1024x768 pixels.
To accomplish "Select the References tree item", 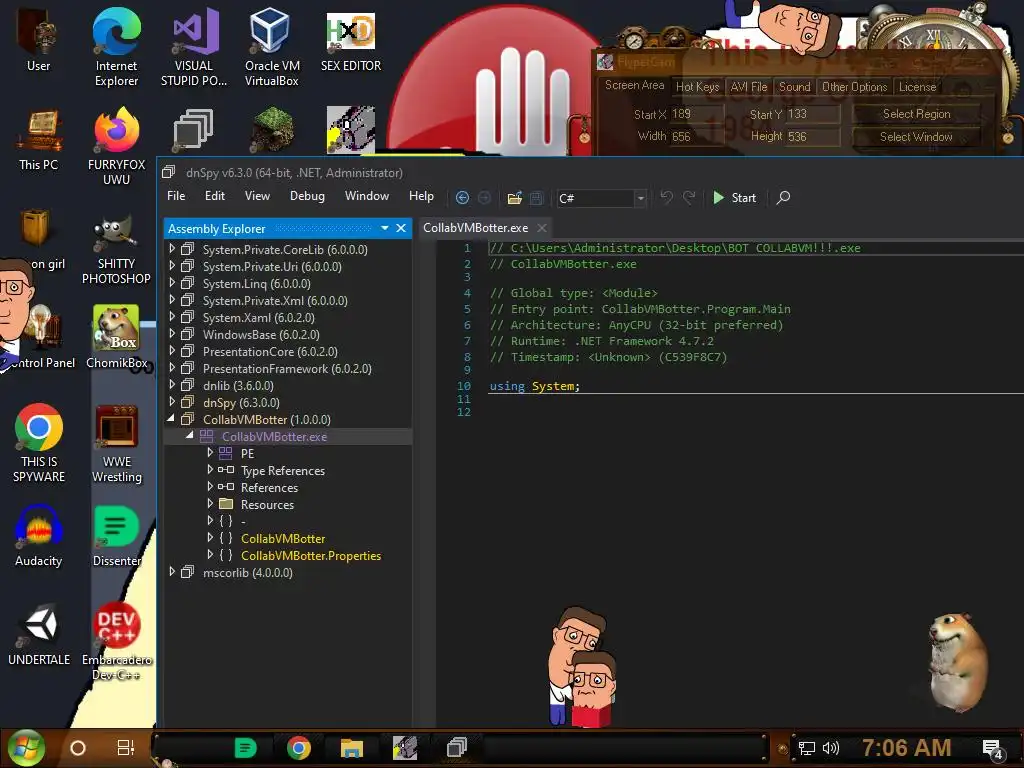I will (x=269, y=488).
